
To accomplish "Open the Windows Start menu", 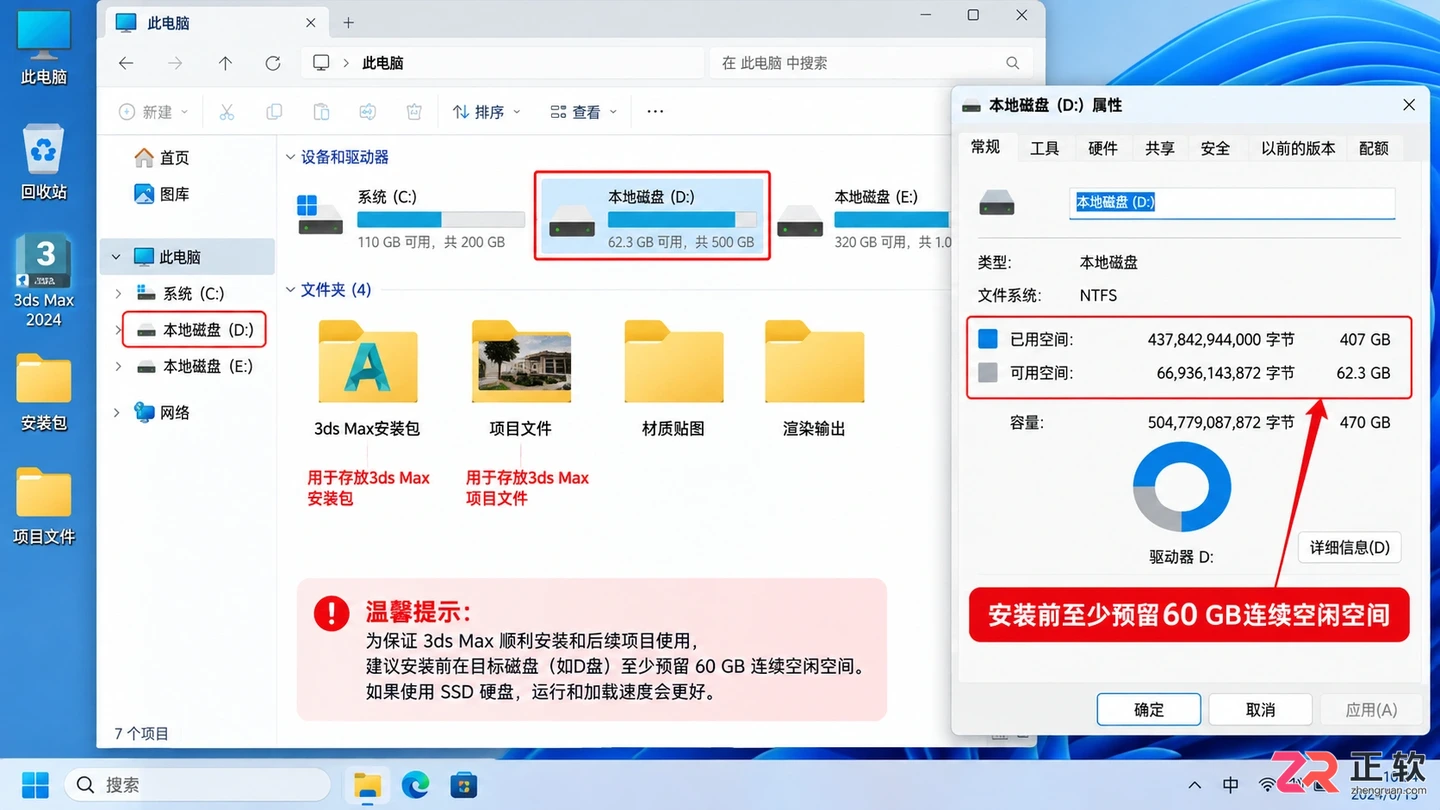I will pyautogui.click(x=36, y=785).
